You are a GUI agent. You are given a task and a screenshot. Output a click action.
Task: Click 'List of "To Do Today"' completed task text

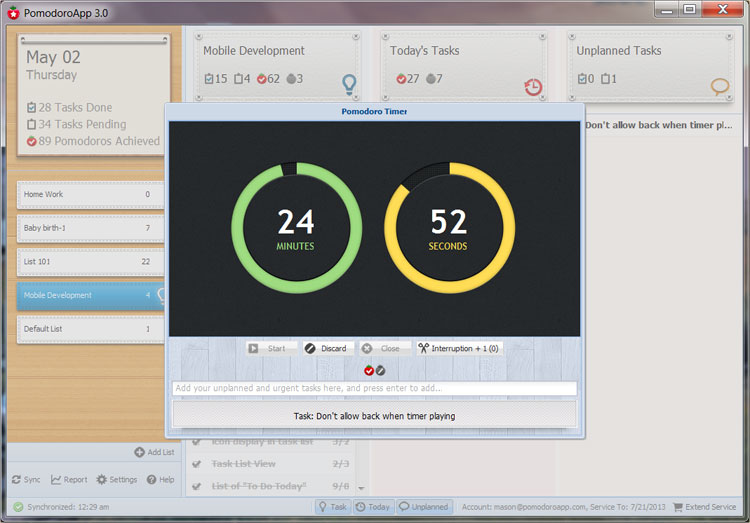coord(259,487)
